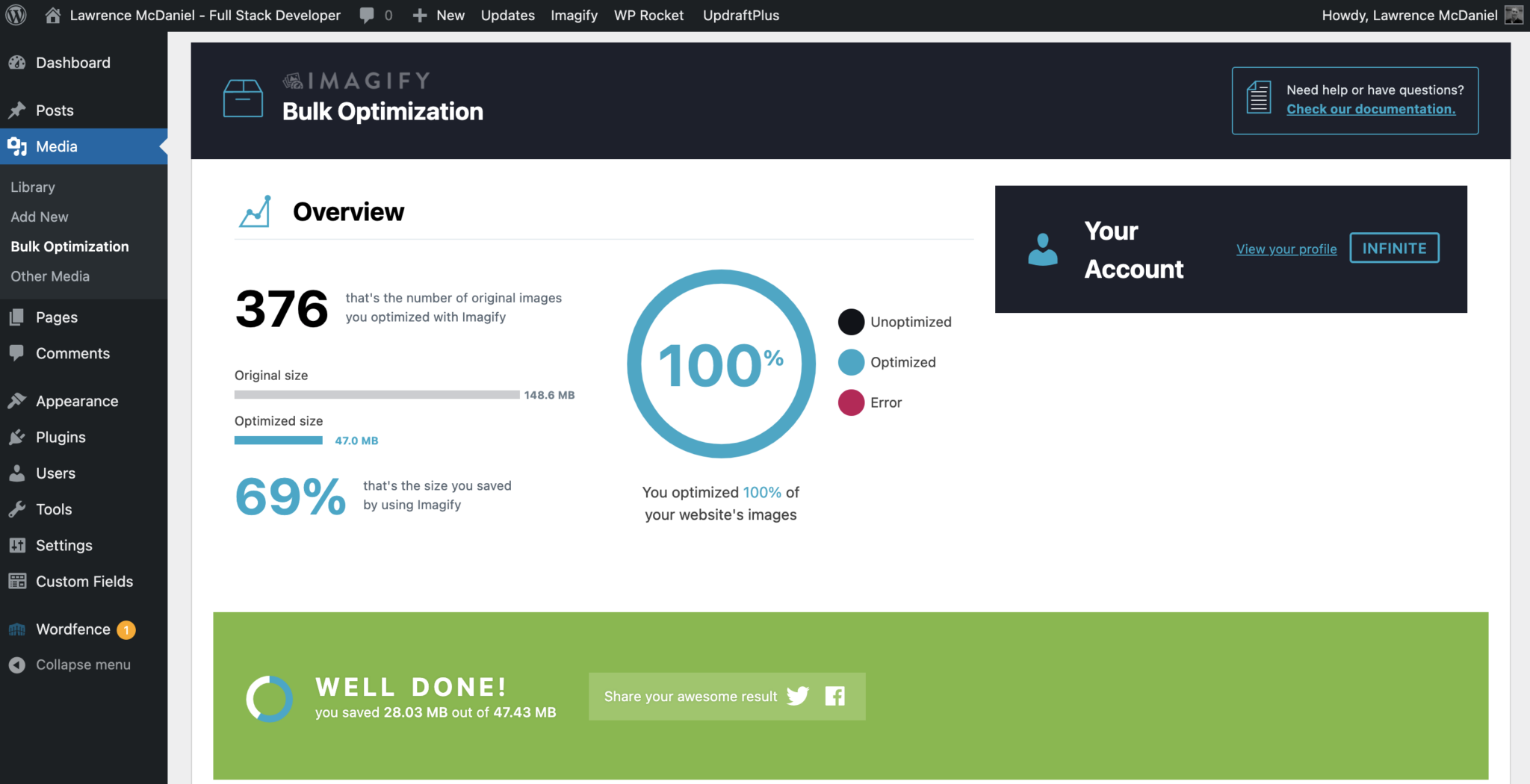
Task: Choose Add New under Media
Action: point(40,217)
